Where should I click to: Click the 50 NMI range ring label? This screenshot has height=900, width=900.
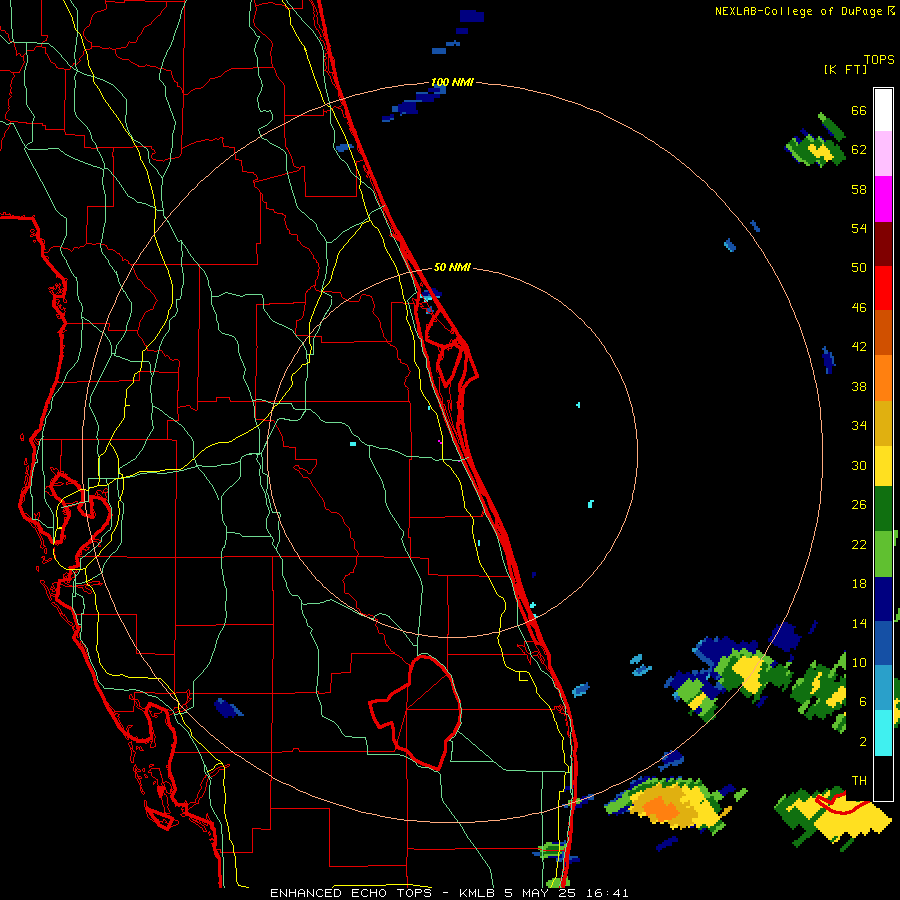[x=452, y=267]
